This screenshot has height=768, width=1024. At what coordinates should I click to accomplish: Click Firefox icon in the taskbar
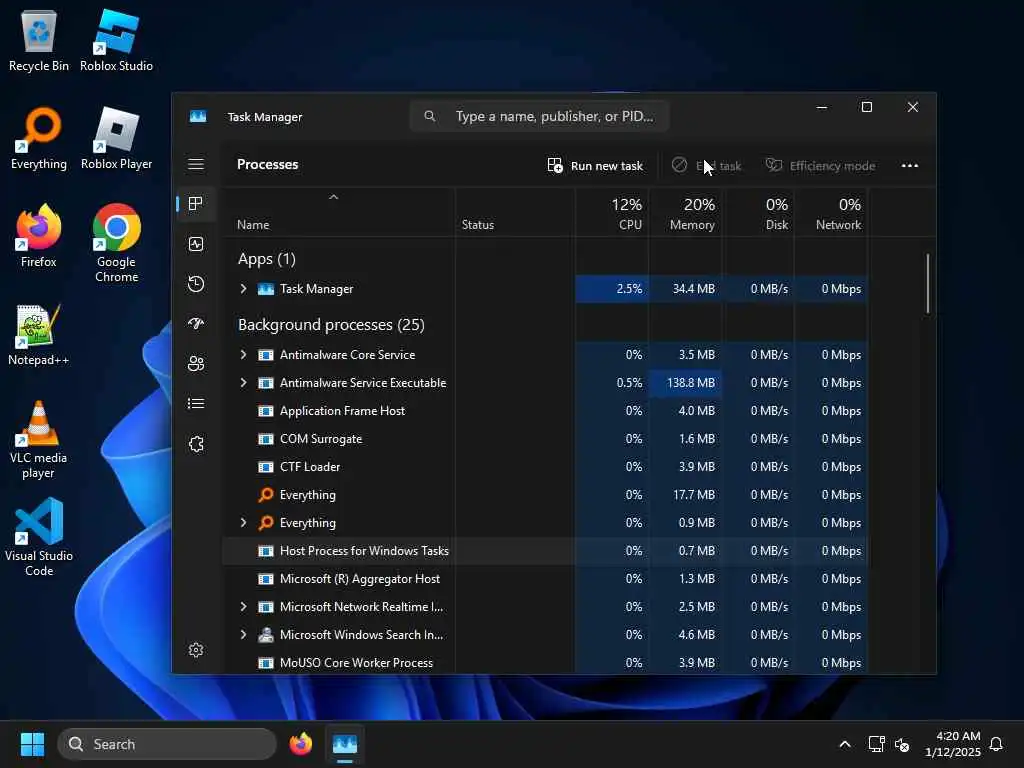click(300, 744)
